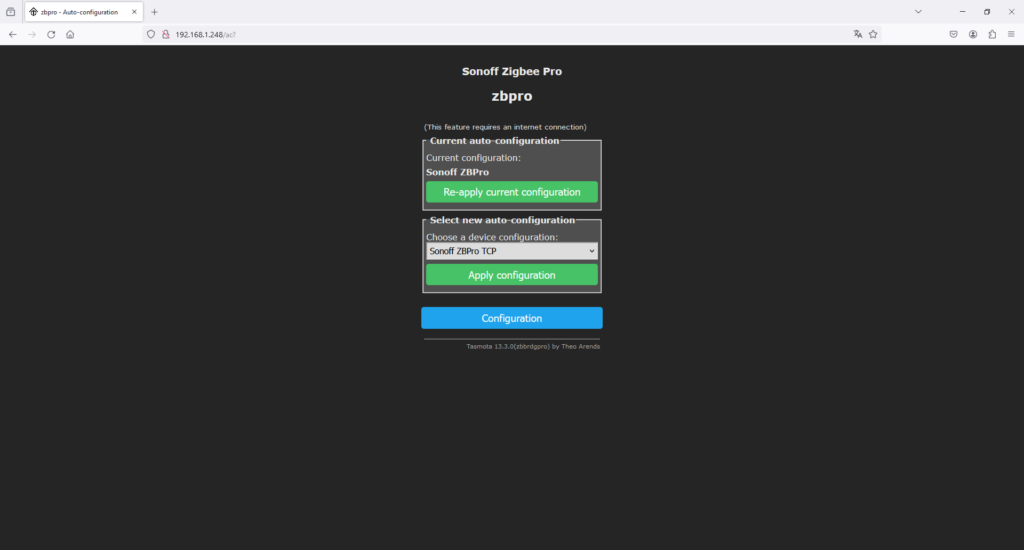Open the tracking protection shield icon

151,34
